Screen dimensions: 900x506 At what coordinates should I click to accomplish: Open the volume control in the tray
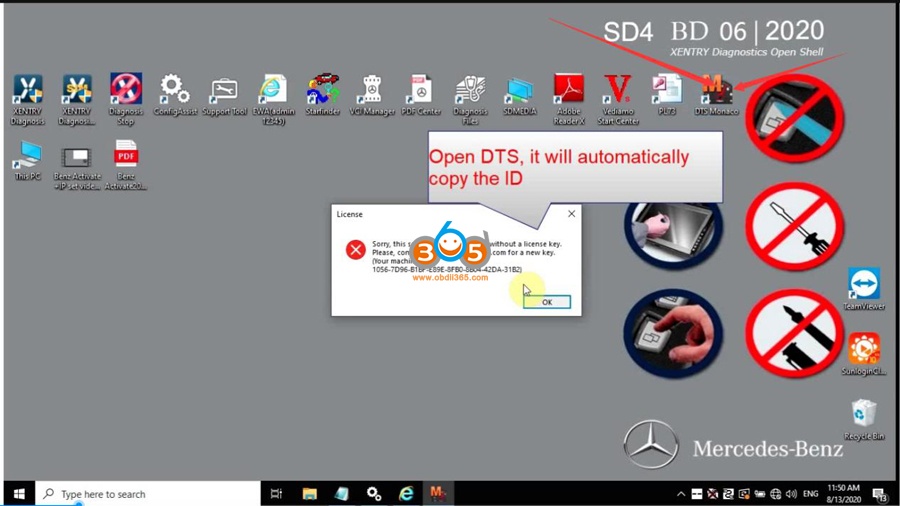coord(792,494)
